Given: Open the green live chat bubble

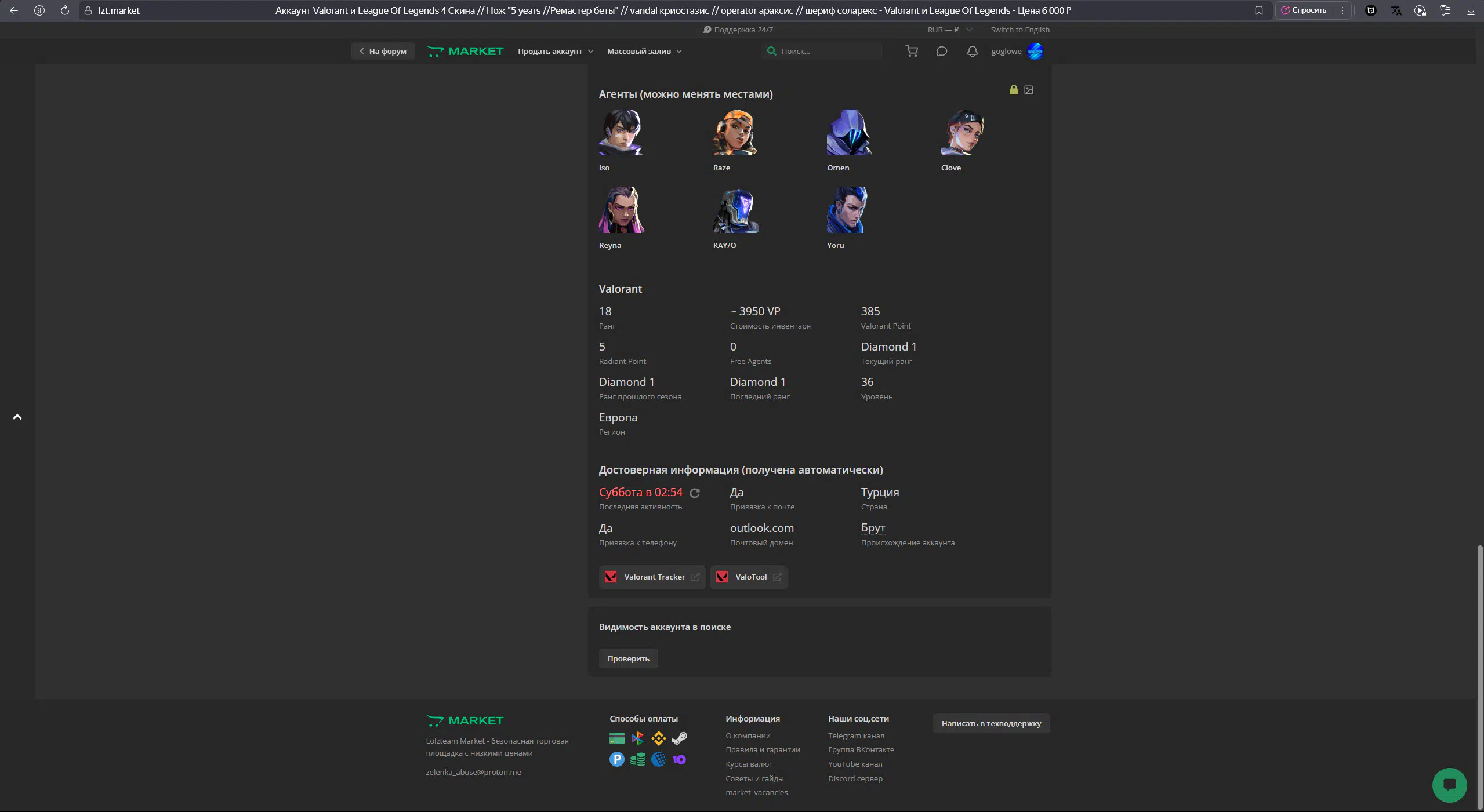Looking at the screenshot, I should pyautogui.click(x=1449, y=785).
